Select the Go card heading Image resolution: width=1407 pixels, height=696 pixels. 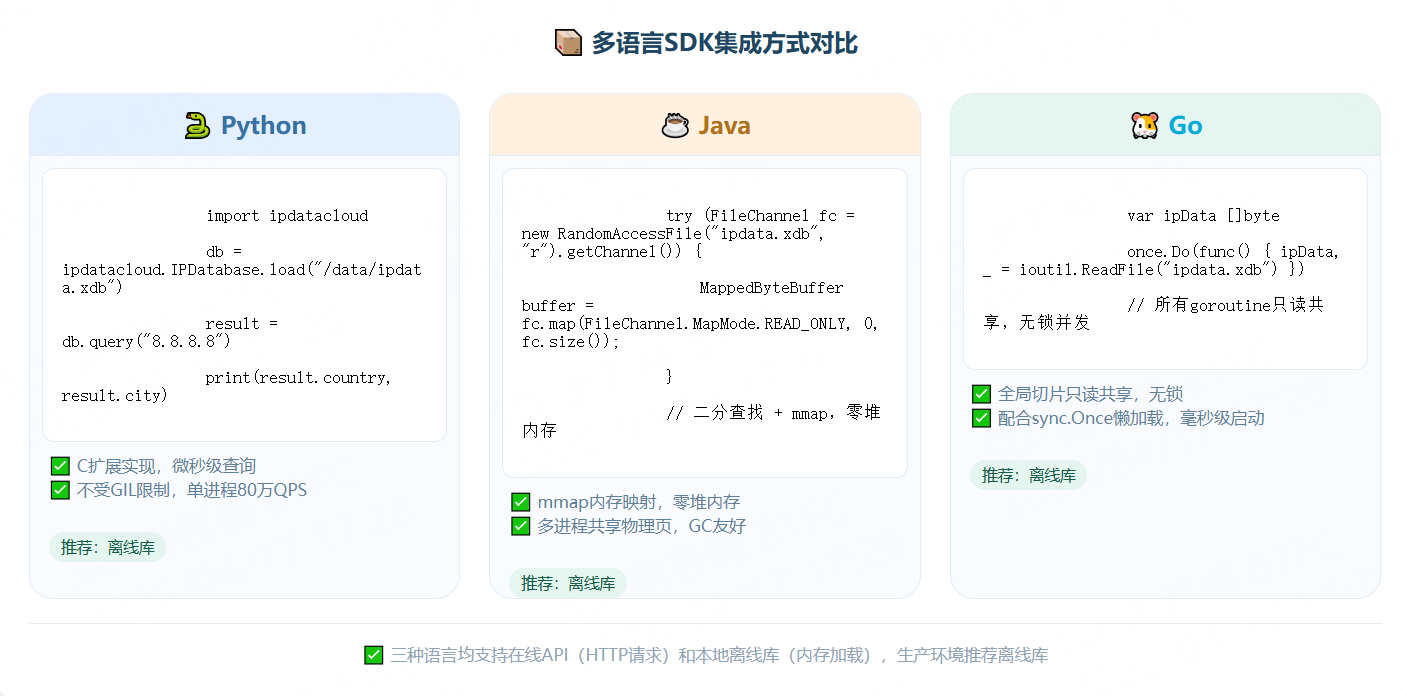click(x=1185, y=125)
